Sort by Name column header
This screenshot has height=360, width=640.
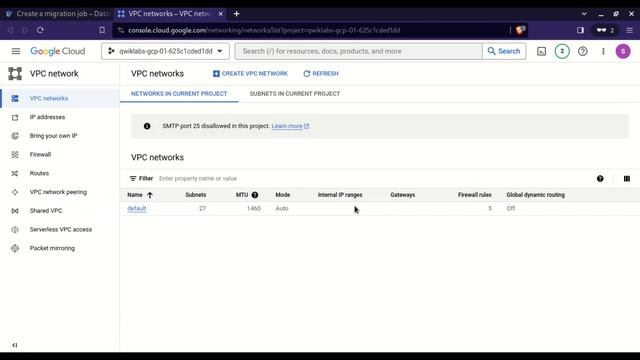(x=140, y=195)
